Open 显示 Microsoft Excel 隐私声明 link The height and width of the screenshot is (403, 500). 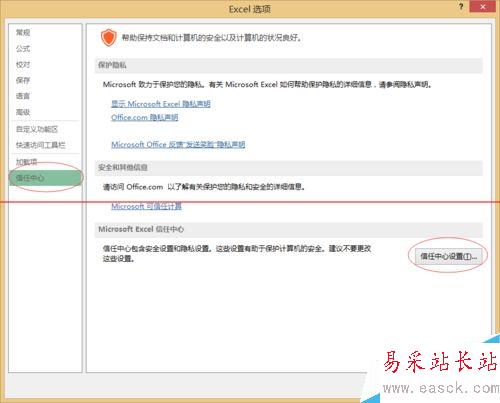coord(161,104)
